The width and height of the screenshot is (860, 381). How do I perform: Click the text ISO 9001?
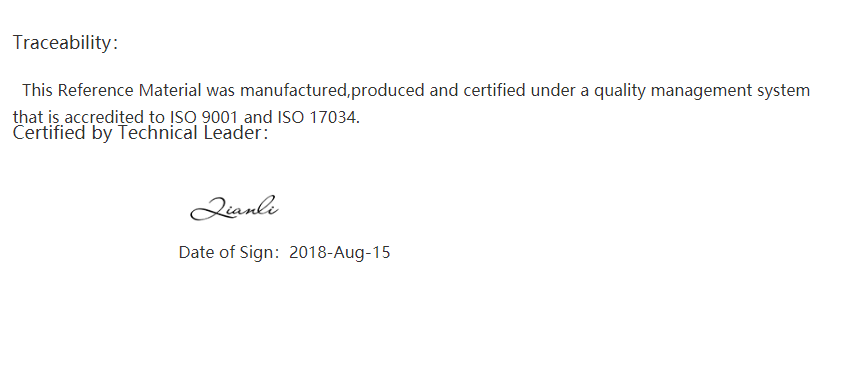tap(204, 117)
